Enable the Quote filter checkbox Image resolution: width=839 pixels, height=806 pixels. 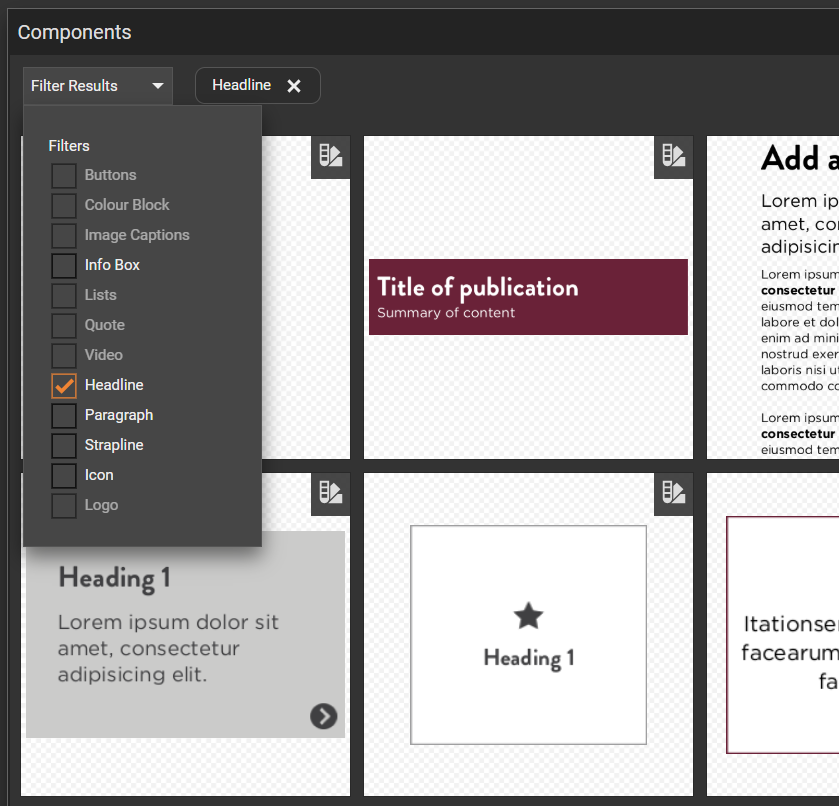pos(63,325)
